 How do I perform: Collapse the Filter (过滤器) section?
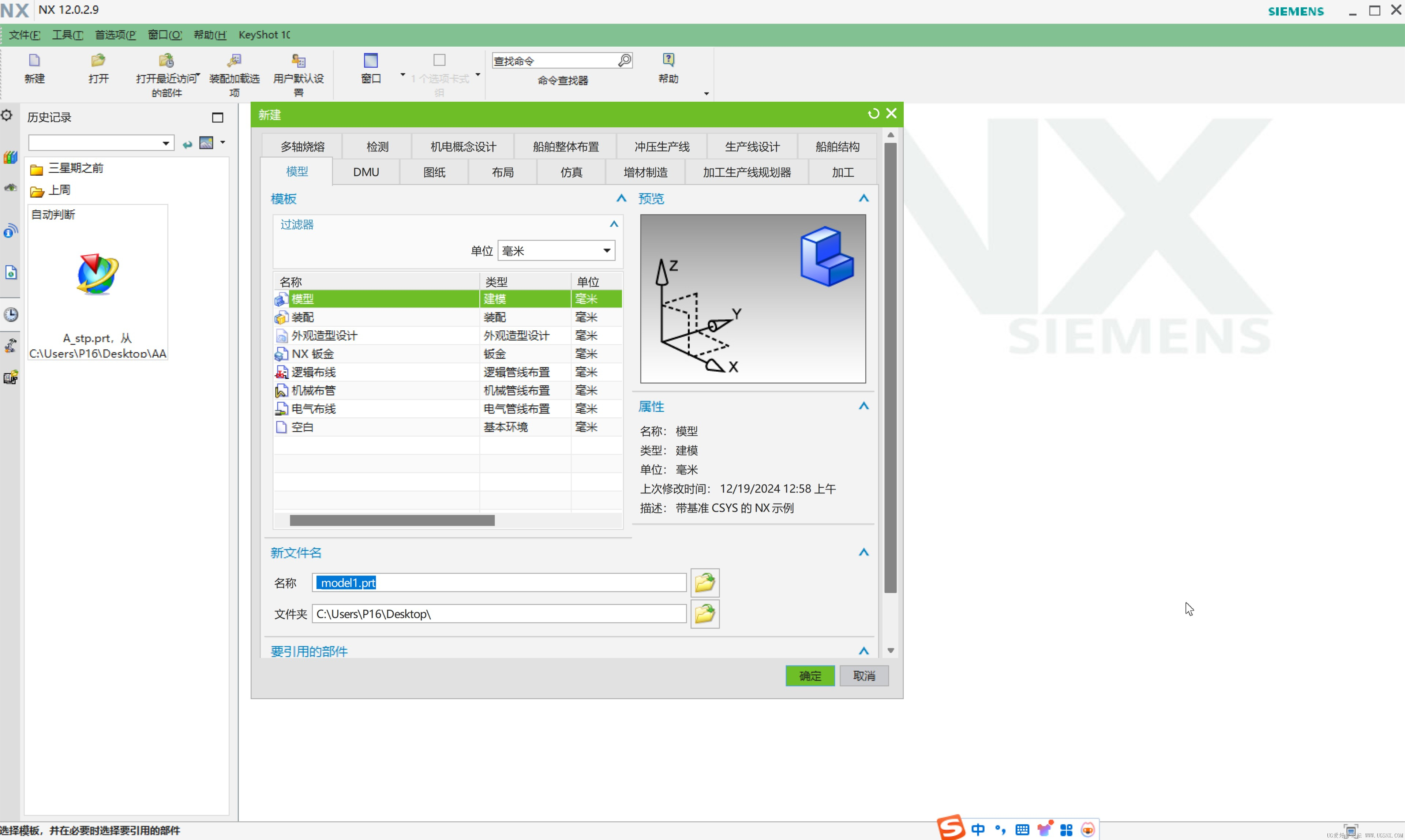click(614, 224)
